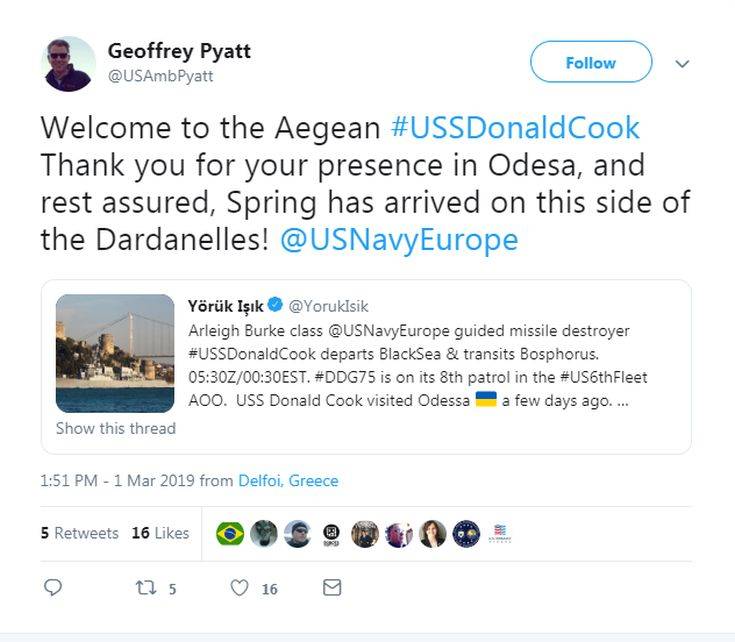Open the #USSDonaldCook hashtag link
Image resolution: width=735 pixels, height=642 pixels.
pyautogui.click(x=515, y=128)
